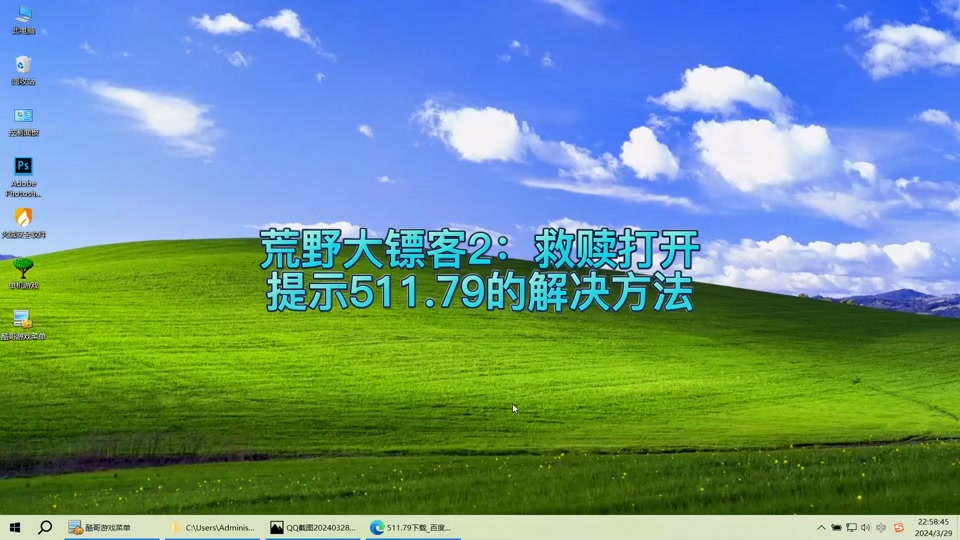Select the 酷哥游戏菜单 desktop shortcut

(23, 324)
